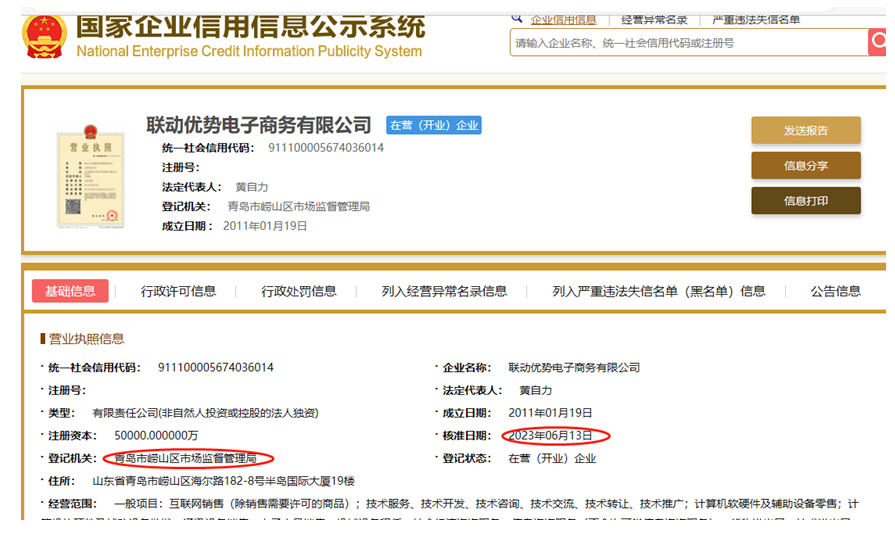Click the magnifier icon beside 企业信用信息
Viewport: 895px width, 539px height.
pyautogui.click(x=517, y=18)
